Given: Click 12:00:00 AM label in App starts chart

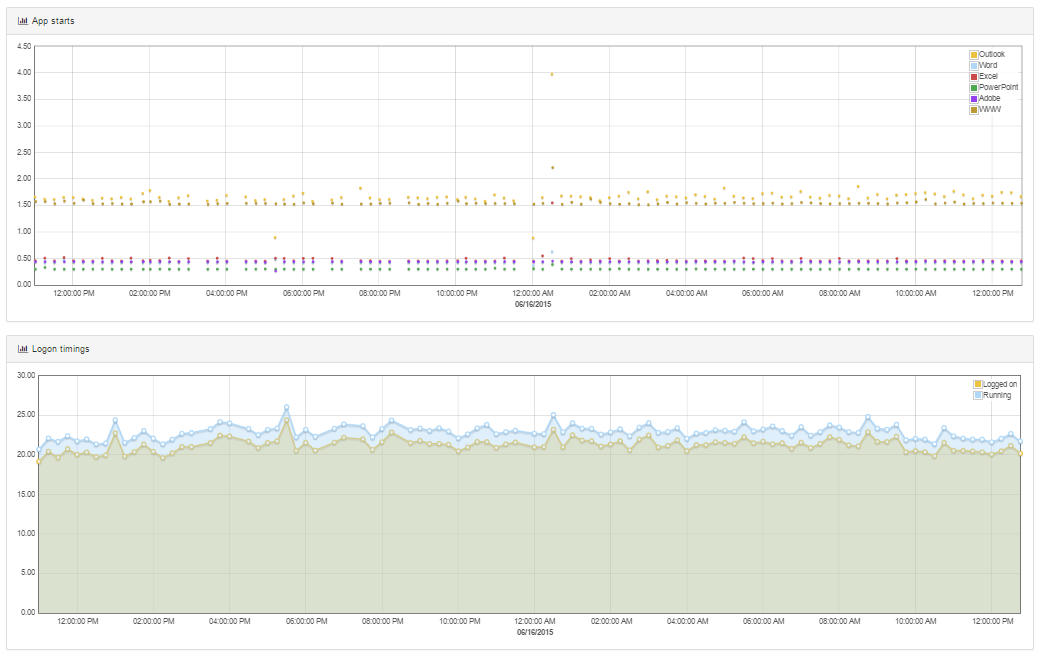Looking at the screenshot, I should [x=533, y=293].
